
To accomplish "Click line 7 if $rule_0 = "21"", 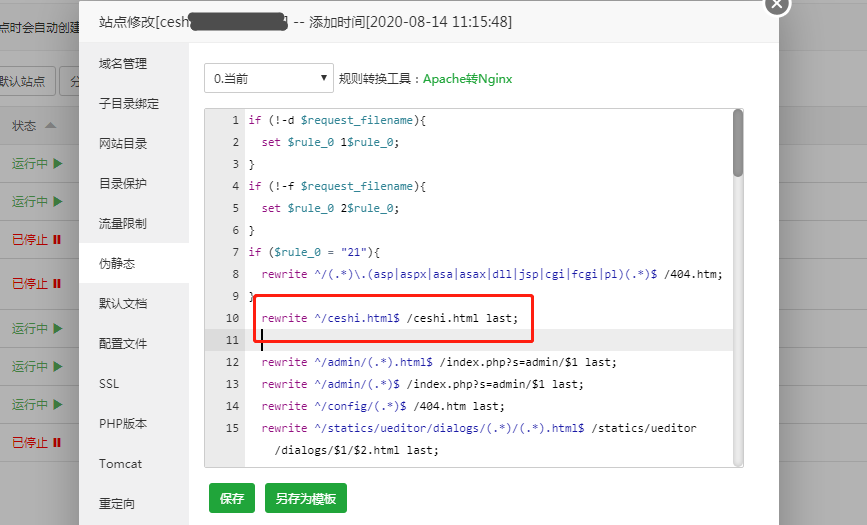I will (314, 252).
